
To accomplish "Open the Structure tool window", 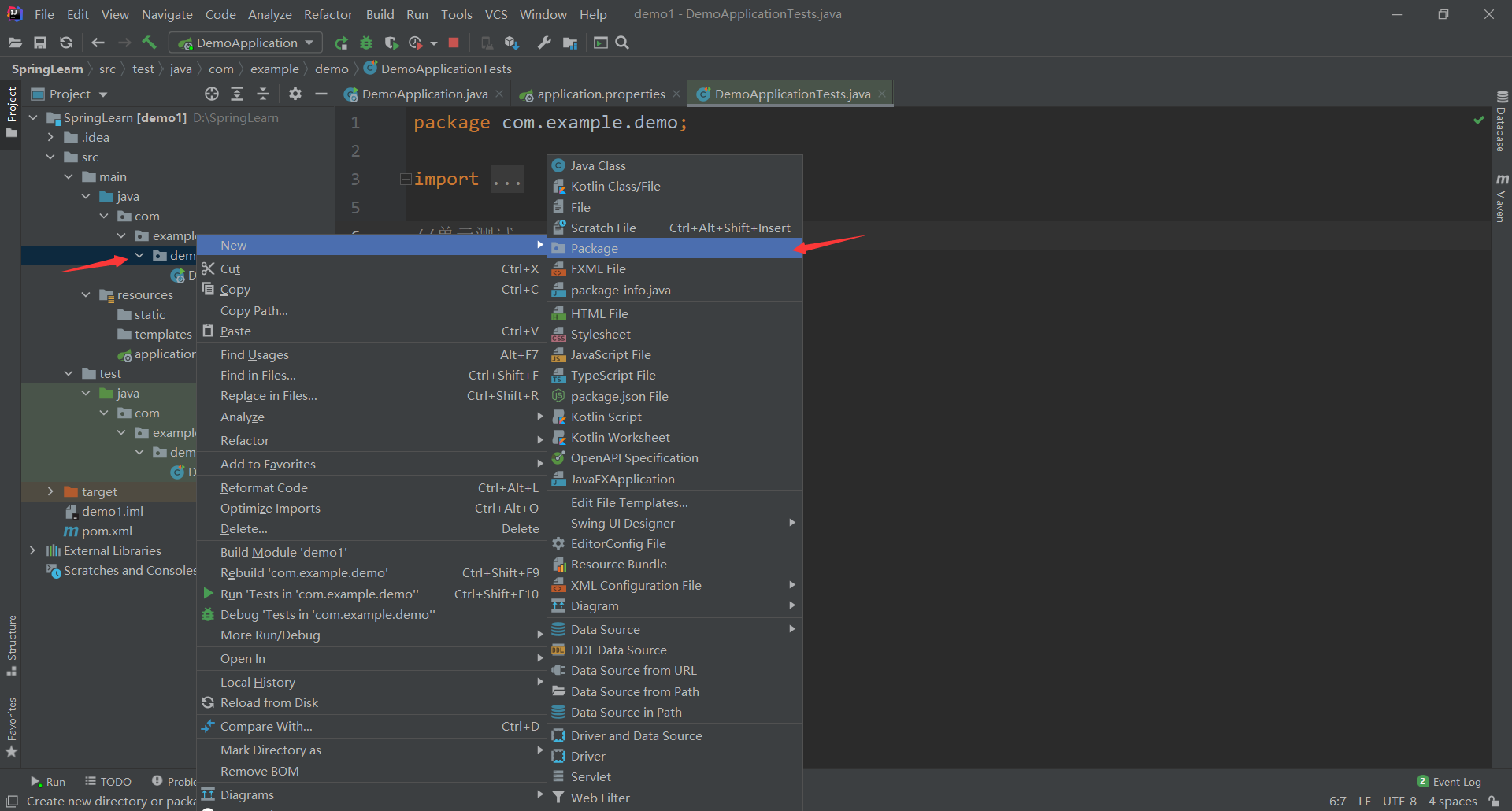I will [x=12, y=645].
